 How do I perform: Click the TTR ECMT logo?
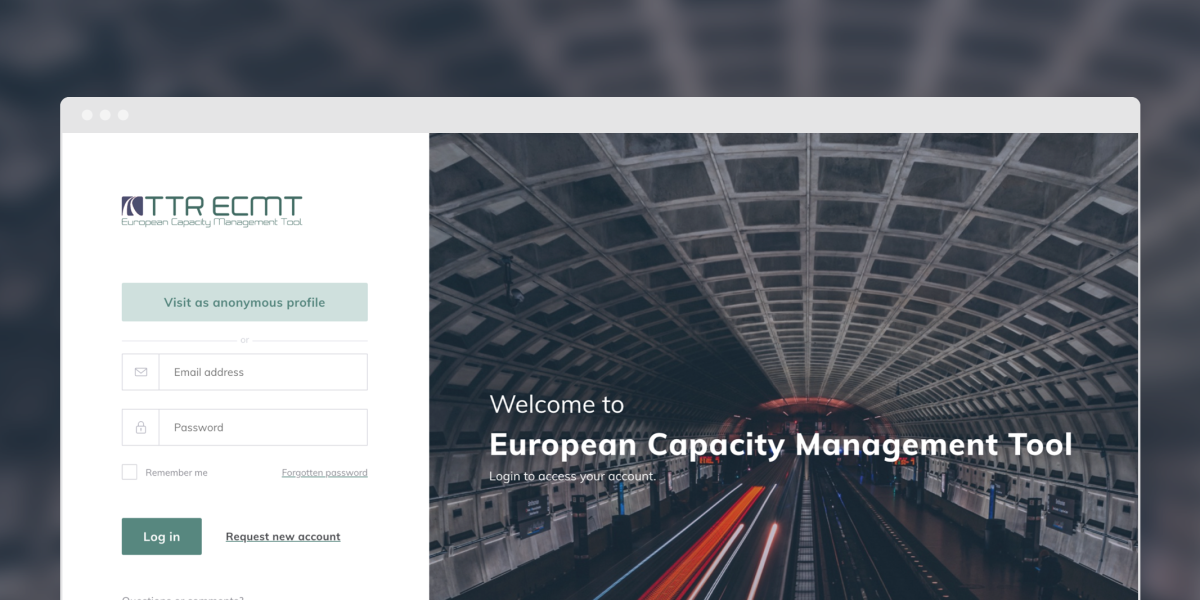(x=212, y=211)
